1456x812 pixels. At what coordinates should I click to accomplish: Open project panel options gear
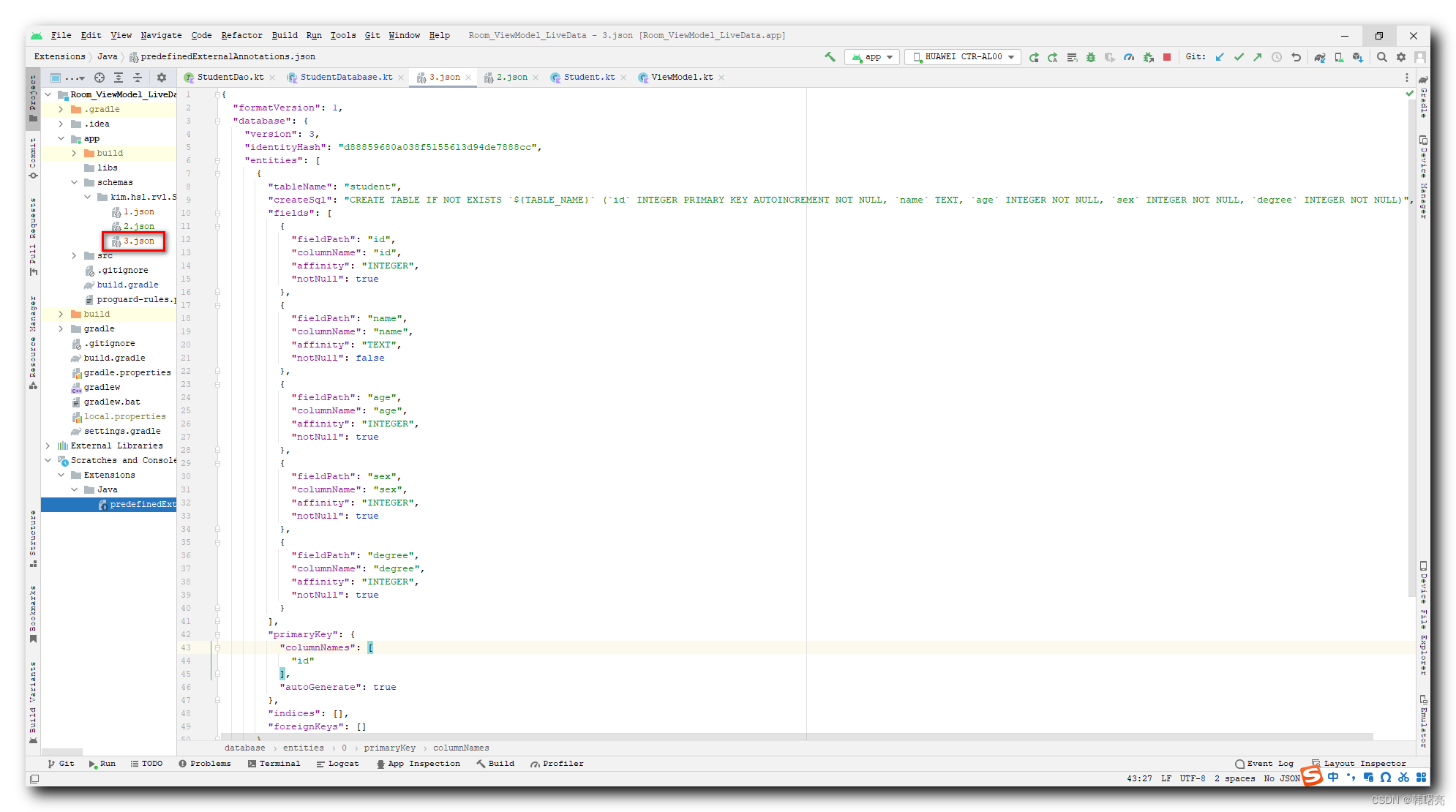(x=162, y=78)
